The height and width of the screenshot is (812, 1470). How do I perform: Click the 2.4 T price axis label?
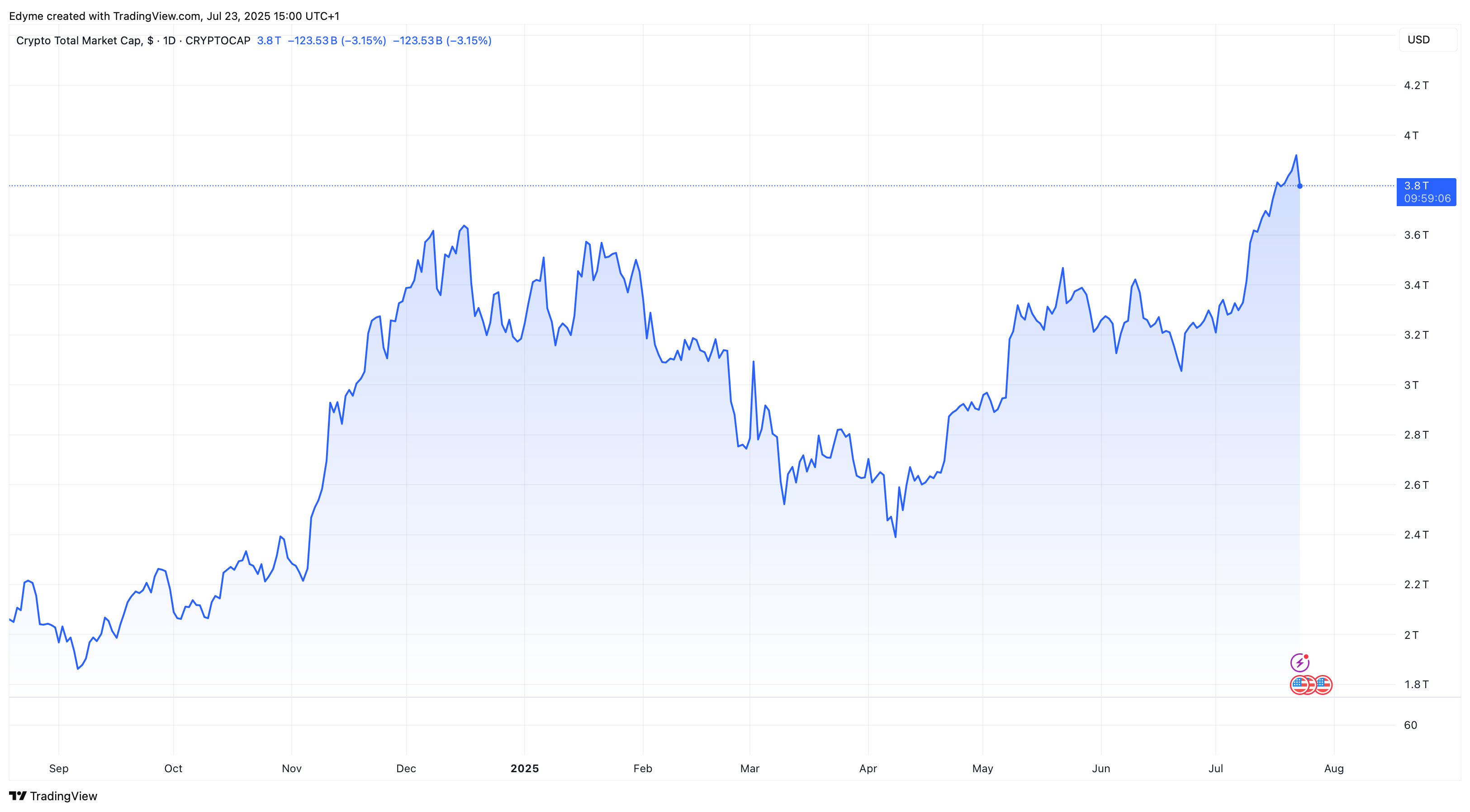pos(1416,534)
